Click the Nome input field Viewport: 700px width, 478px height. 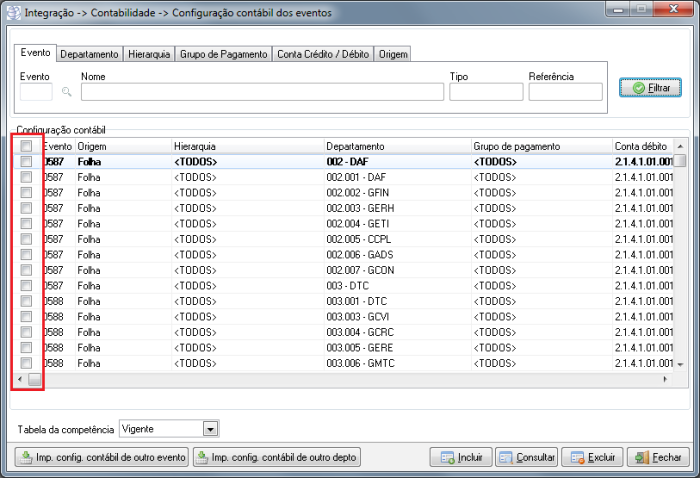262,92
